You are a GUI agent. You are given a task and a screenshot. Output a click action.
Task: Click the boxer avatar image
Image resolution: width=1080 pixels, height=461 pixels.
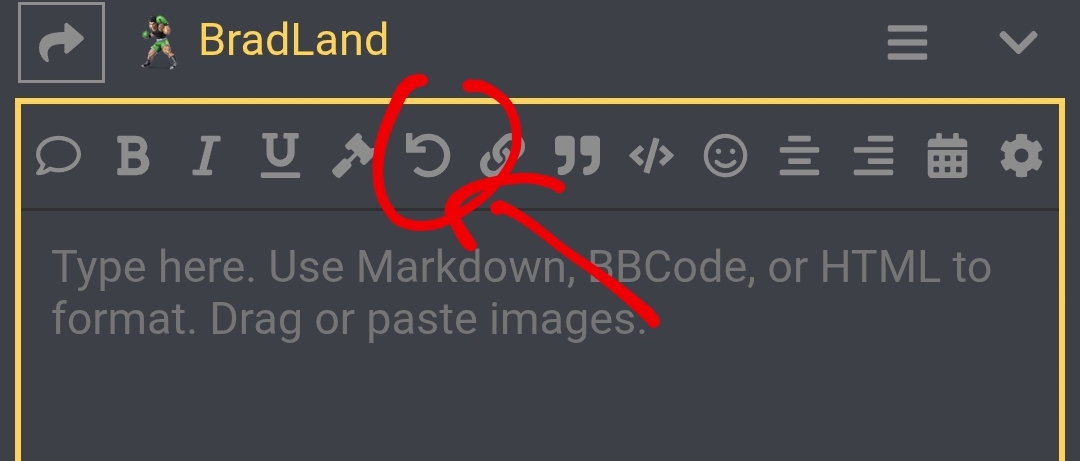point(159,41)
